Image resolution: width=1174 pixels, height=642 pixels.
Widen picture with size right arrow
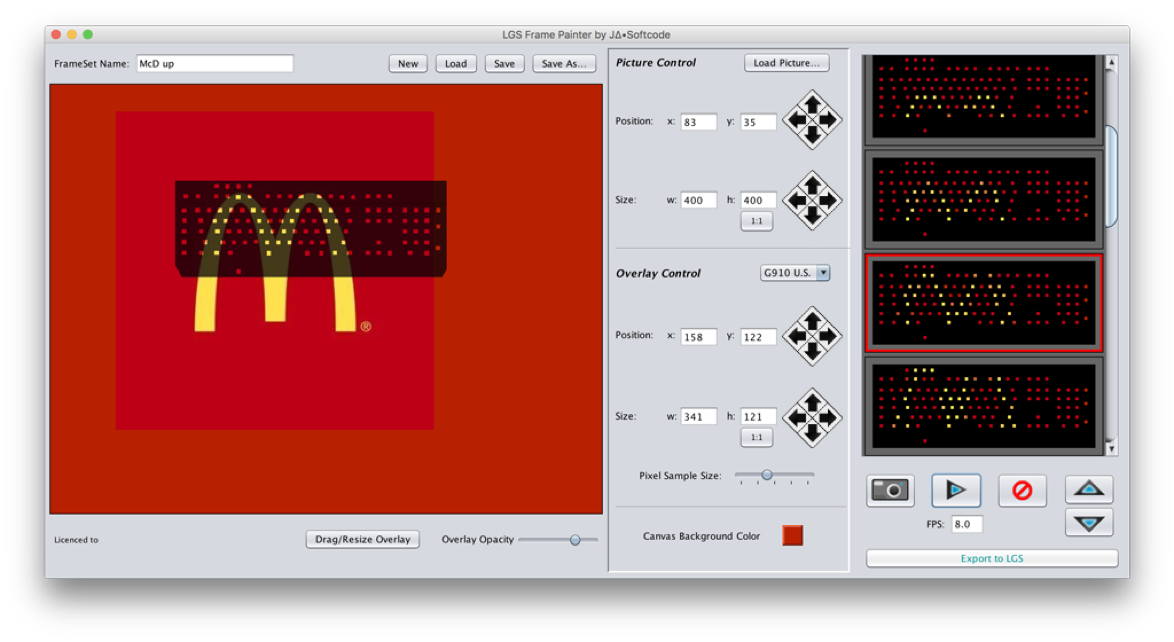tap(828, 200)
